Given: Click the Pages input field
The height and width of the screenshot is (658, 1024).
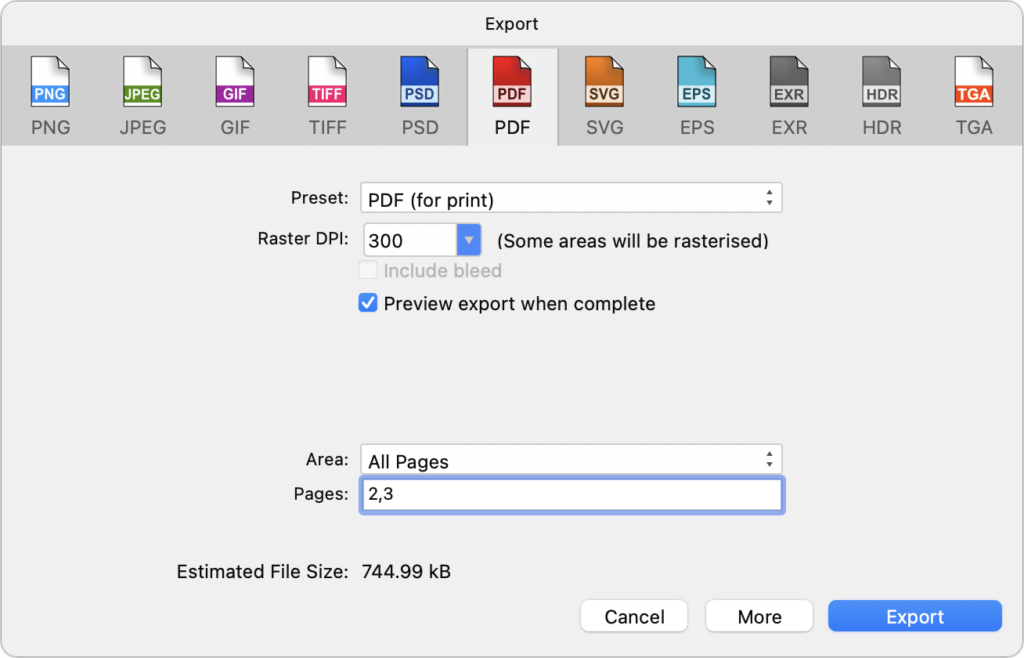Looking at the screenshot, I should tap(571, 495).
